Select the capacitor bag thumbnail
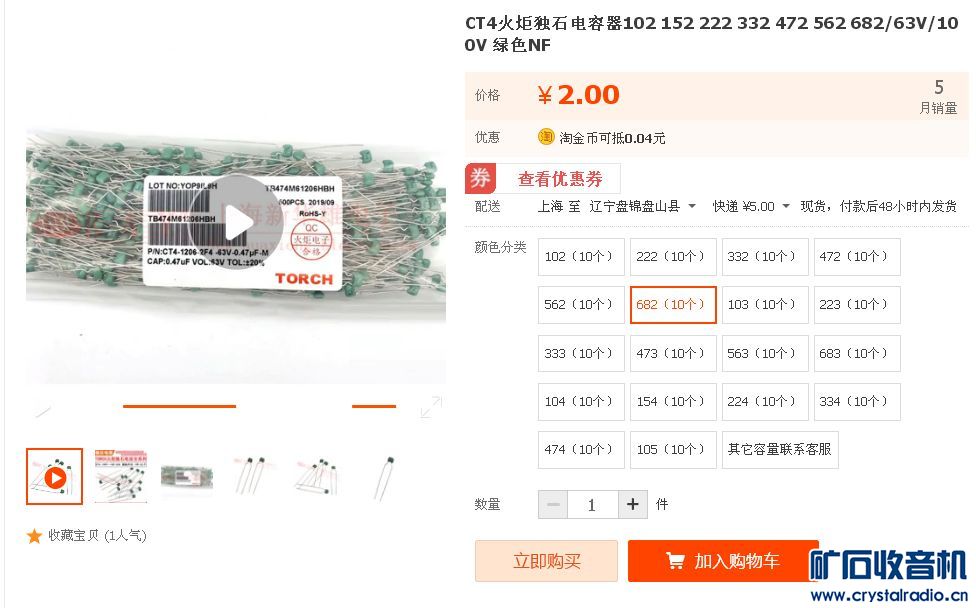Screen dimensions: 976x608 click(x=187, y=477)
